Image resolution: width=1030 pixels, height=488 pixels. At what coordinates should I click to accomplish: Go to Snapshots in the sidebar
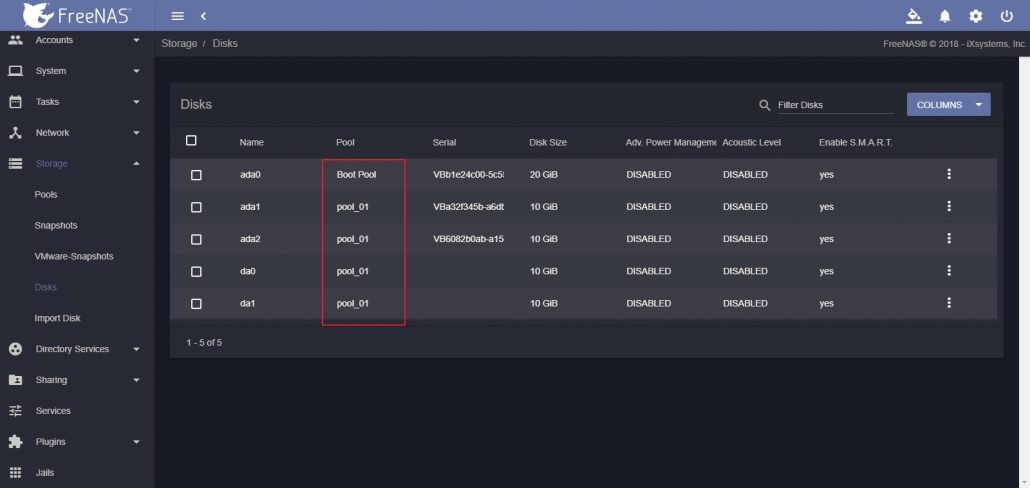pyautogui.click(x=55, y=225)
